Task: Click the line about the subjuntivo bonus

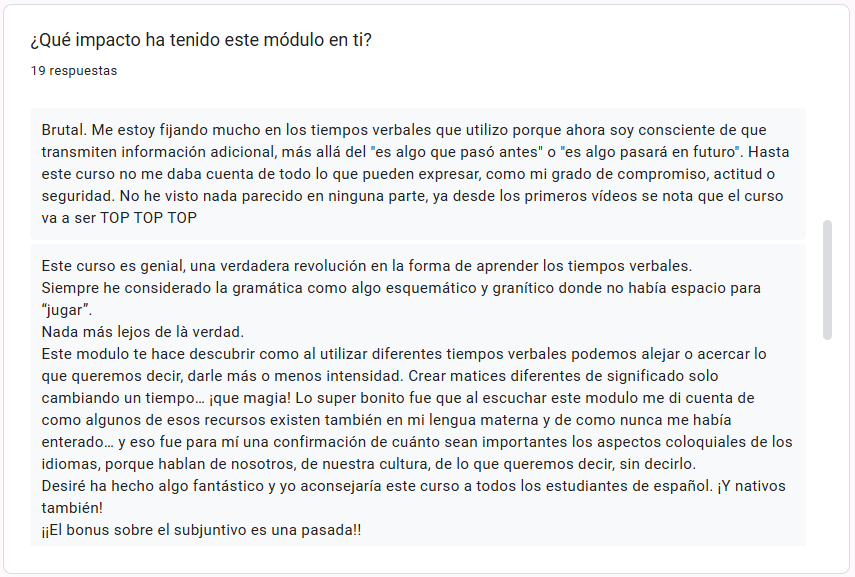Action: 201,530
